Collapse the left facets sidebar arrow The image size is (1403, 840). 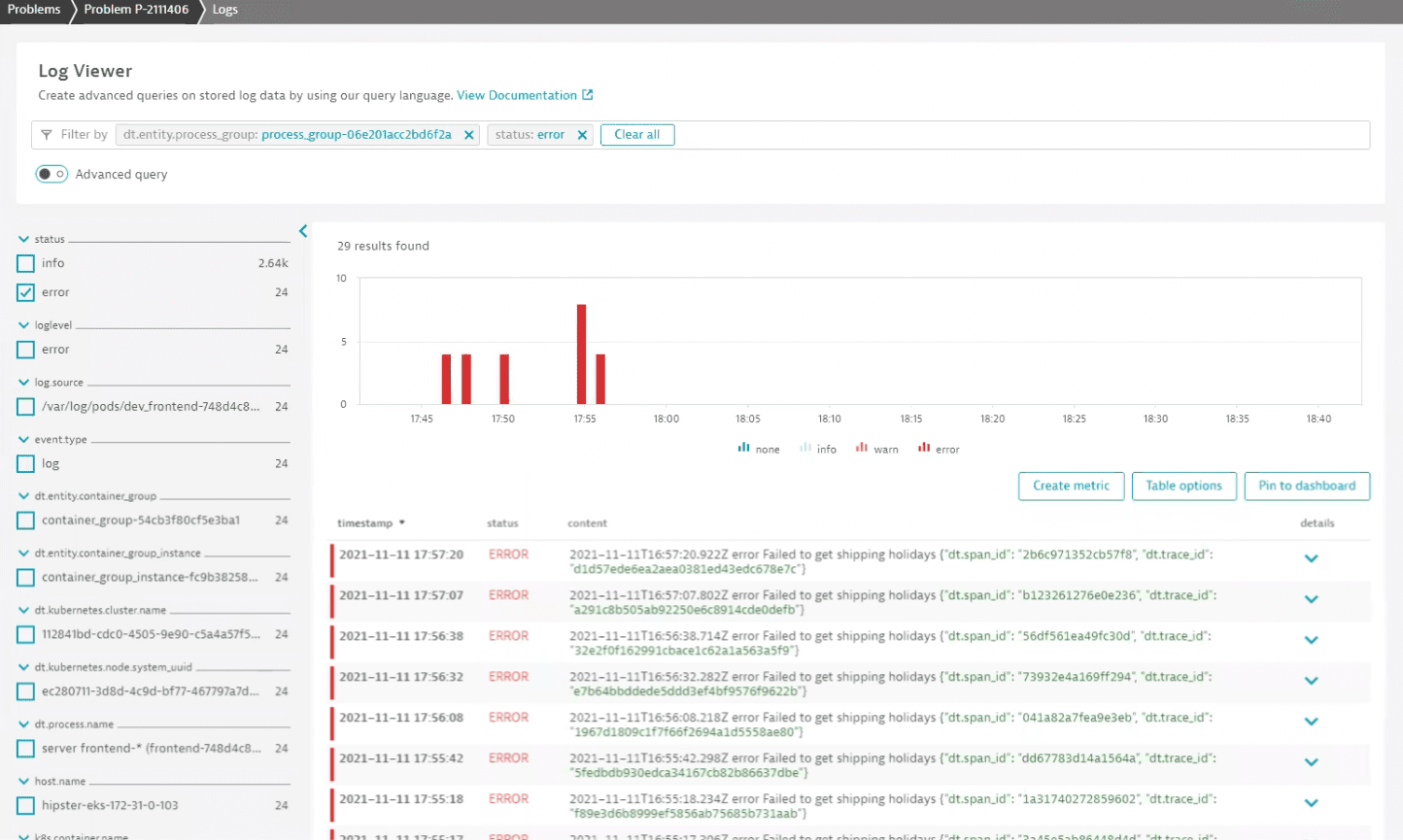coord(303,231)
